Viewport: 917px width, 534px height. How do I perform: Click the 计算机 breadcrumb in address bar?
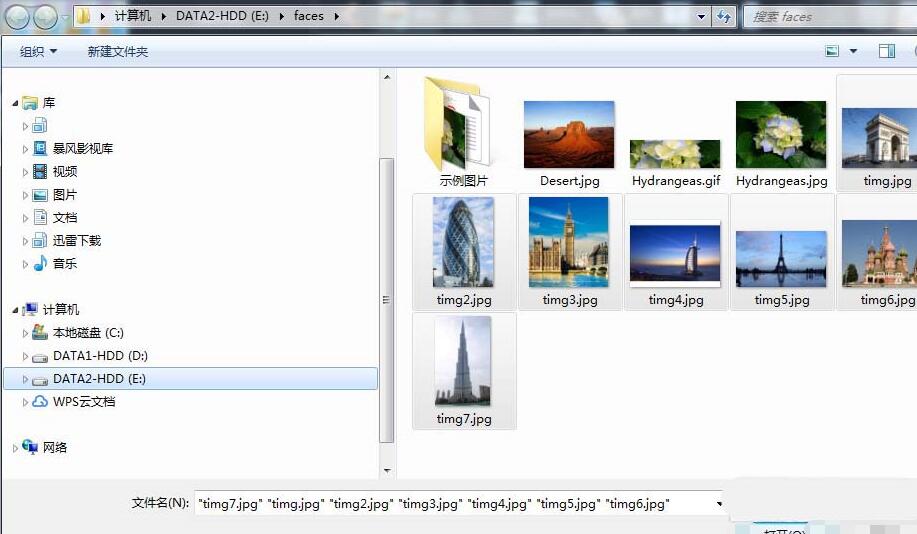[133, 16]
